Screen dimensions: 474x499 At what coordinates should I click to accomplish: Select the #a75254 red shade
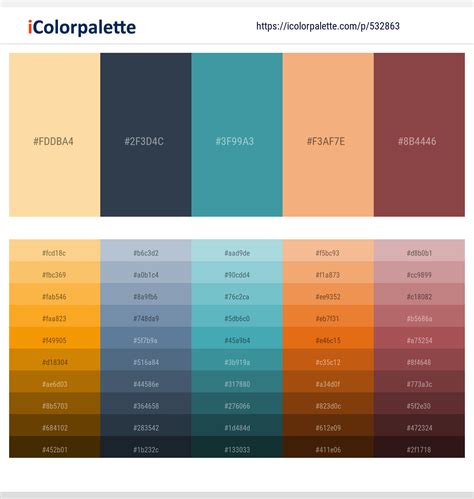pyautogui.click(x=419, y=338)
